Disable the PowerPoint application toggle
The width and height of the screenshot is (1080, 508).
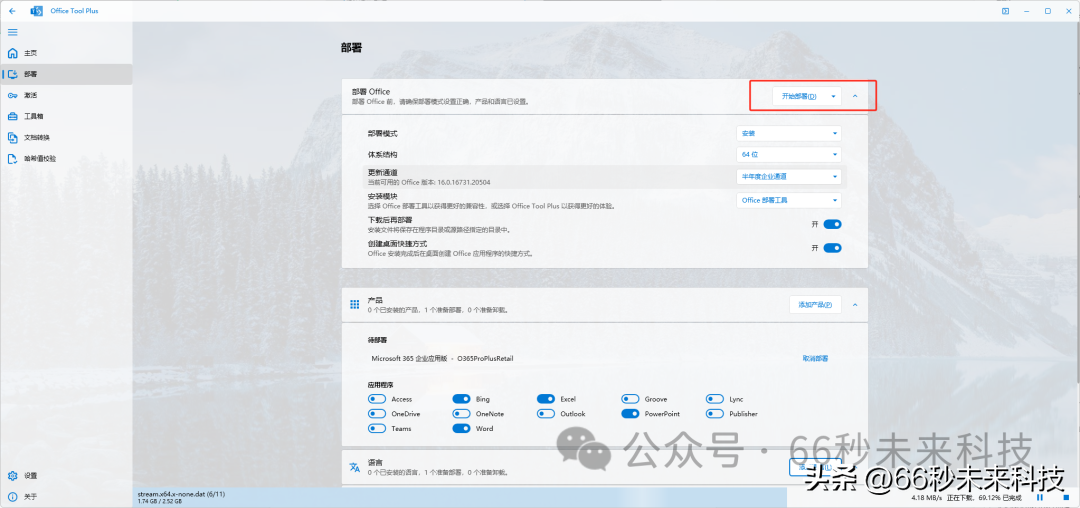[630, 414]
